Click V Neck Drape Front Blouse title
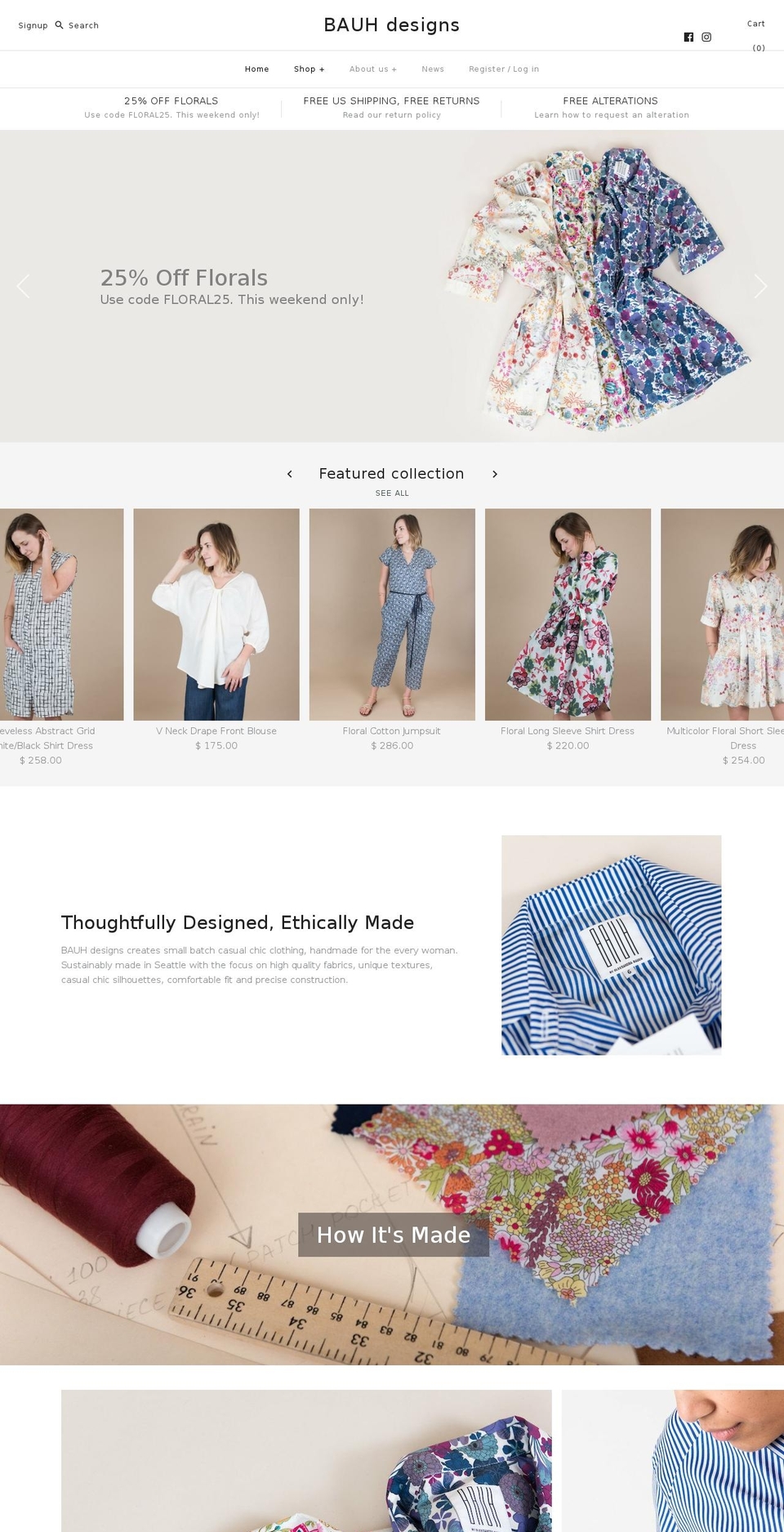Image resolution: width=784 pixels, height=1532 pixels. click(216, 731)
